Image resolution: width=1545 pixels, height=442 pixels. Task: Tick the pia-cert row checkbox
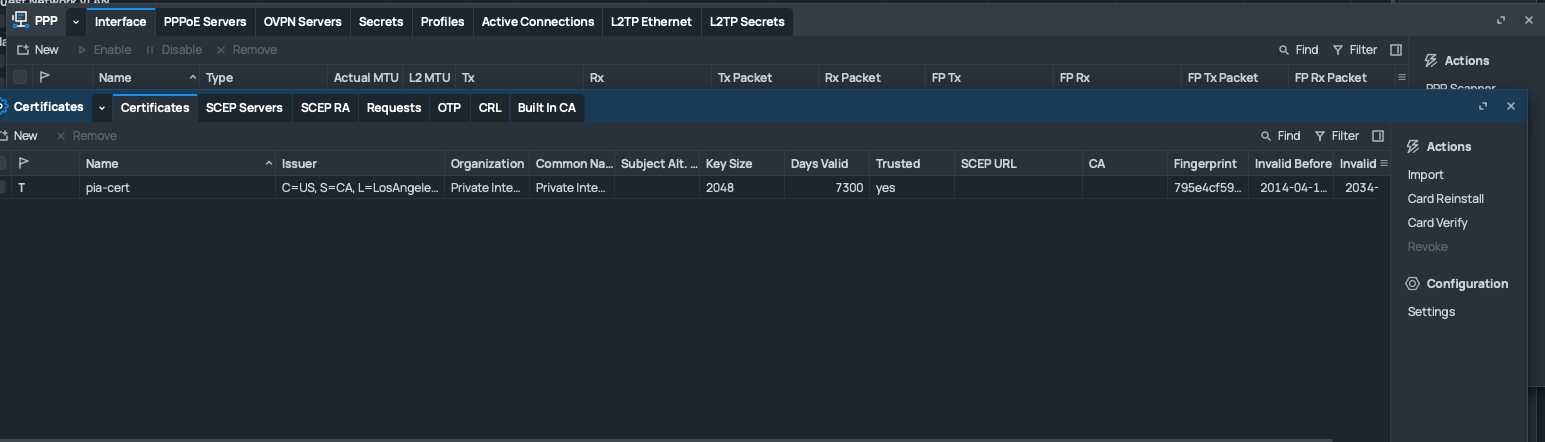click(x=3, y=188)
